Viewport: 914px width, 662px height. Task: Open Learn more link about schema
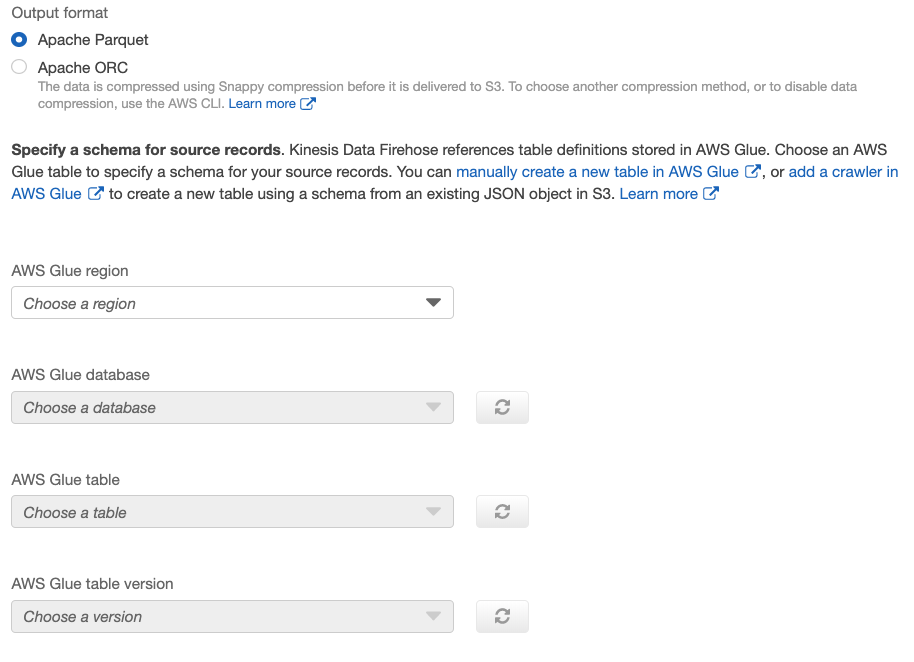point(658,194)
